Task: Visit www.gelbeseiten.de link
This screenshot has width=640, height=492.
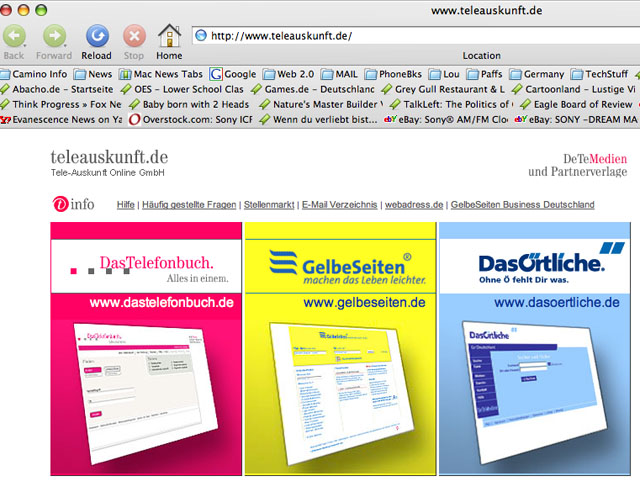Action: [364, 303]
